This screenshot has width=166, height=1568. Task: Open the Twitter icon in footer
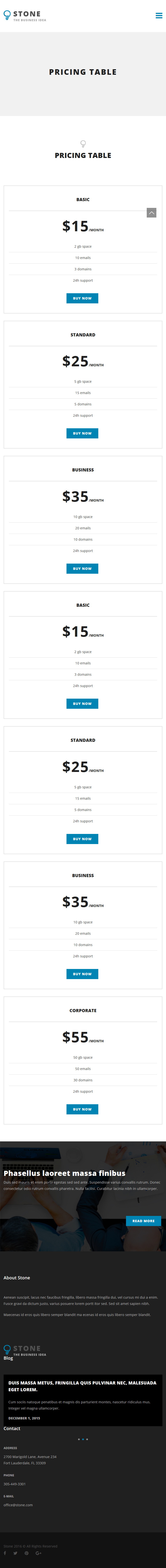tap(15, 1553)
